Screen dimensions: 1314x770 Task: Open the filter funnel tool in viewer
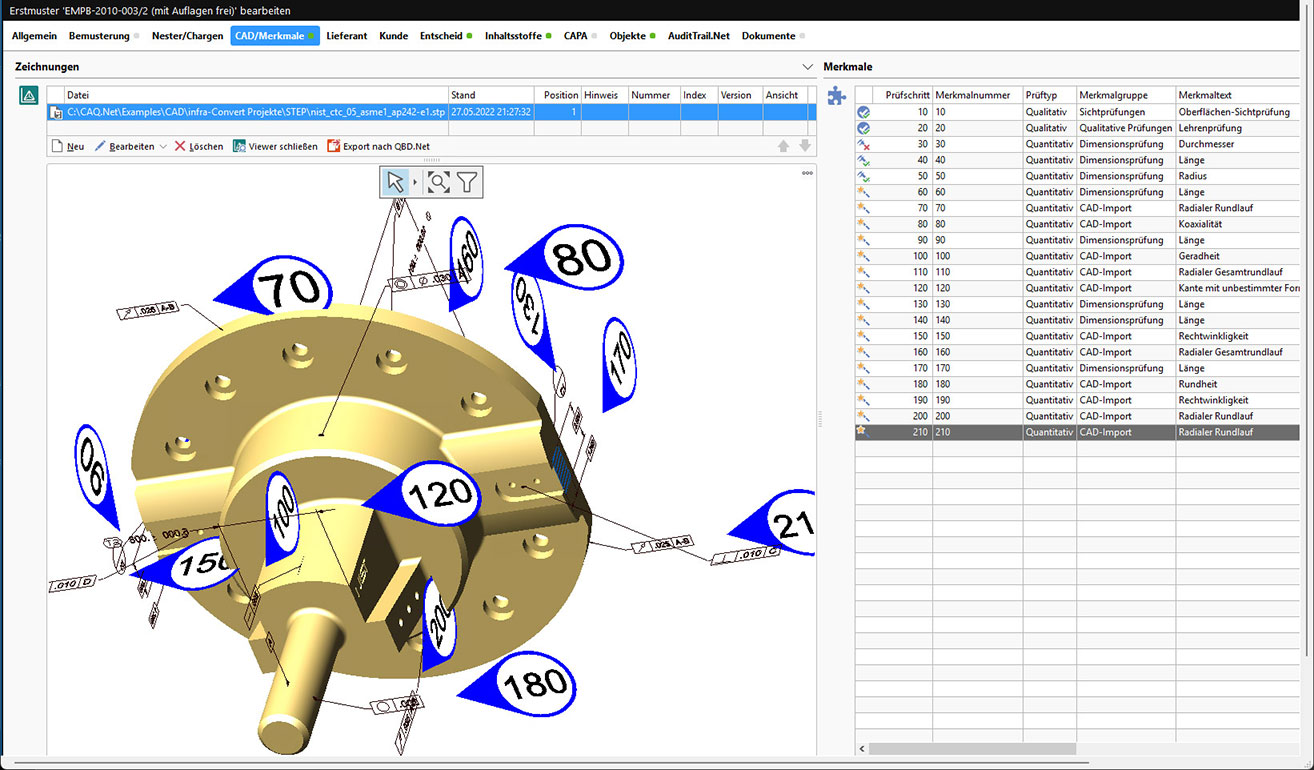tap(467, 181)
